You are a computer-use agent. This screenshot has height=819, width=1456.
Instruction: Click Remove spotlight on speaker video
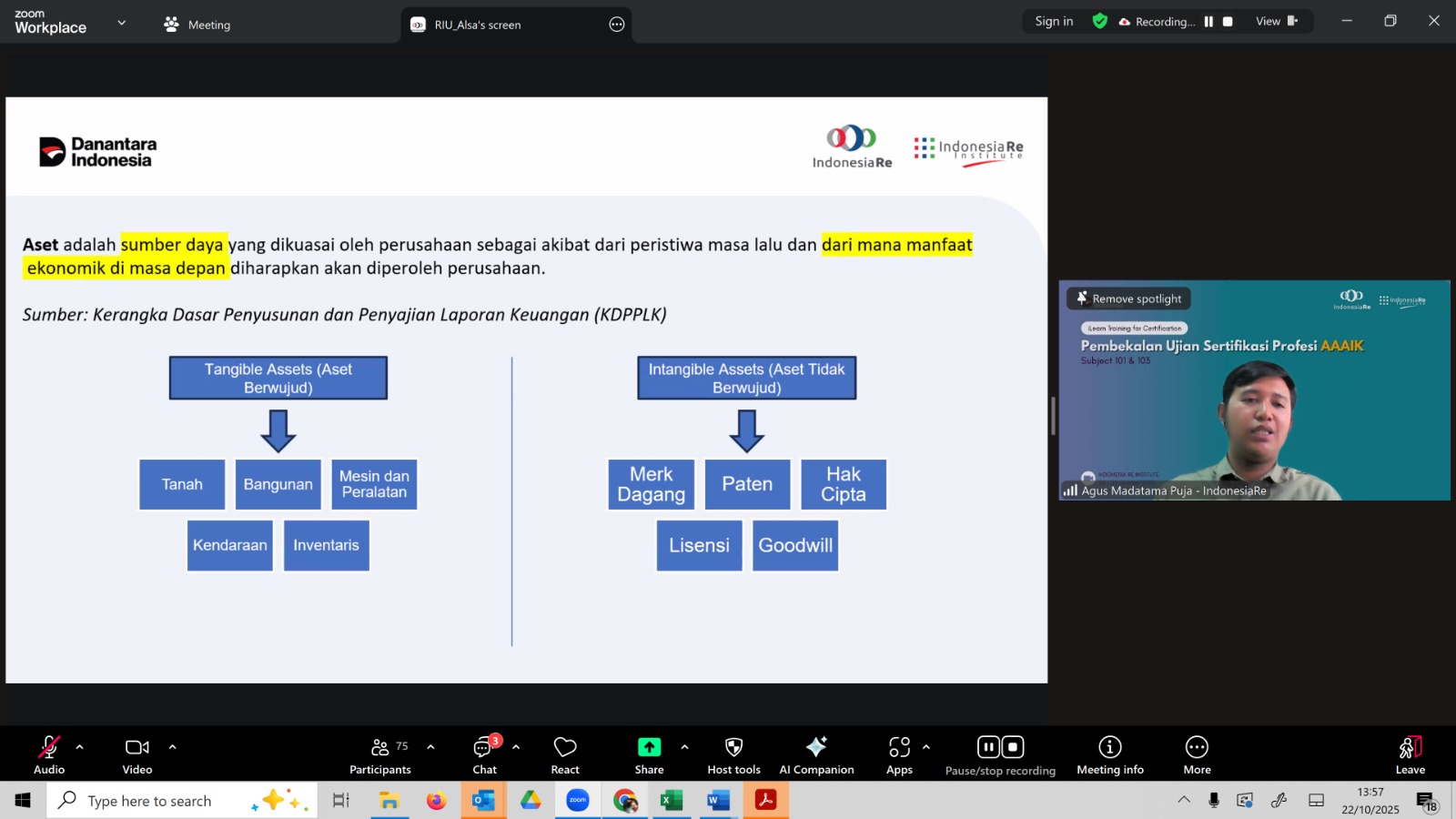[x=1128, y=298]
